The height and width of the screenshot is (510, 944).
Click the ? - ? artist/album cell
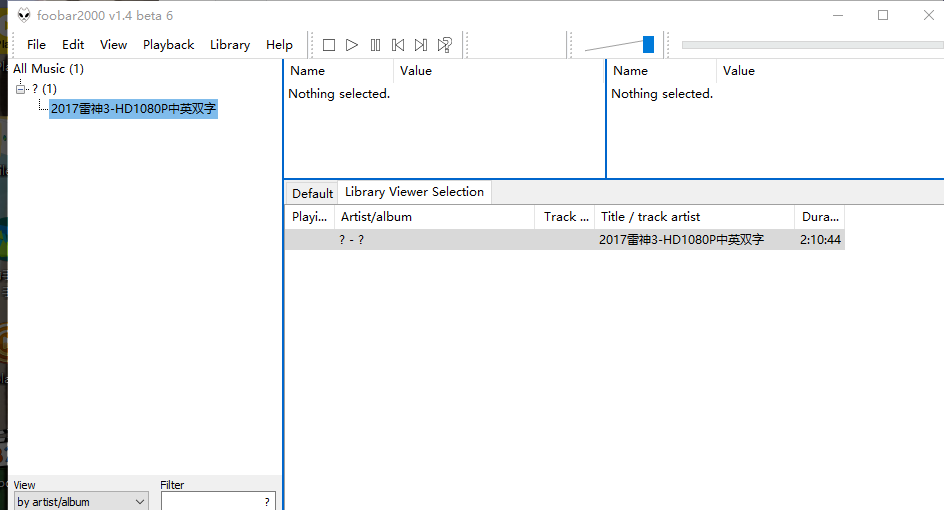click(x=352, y=240)
